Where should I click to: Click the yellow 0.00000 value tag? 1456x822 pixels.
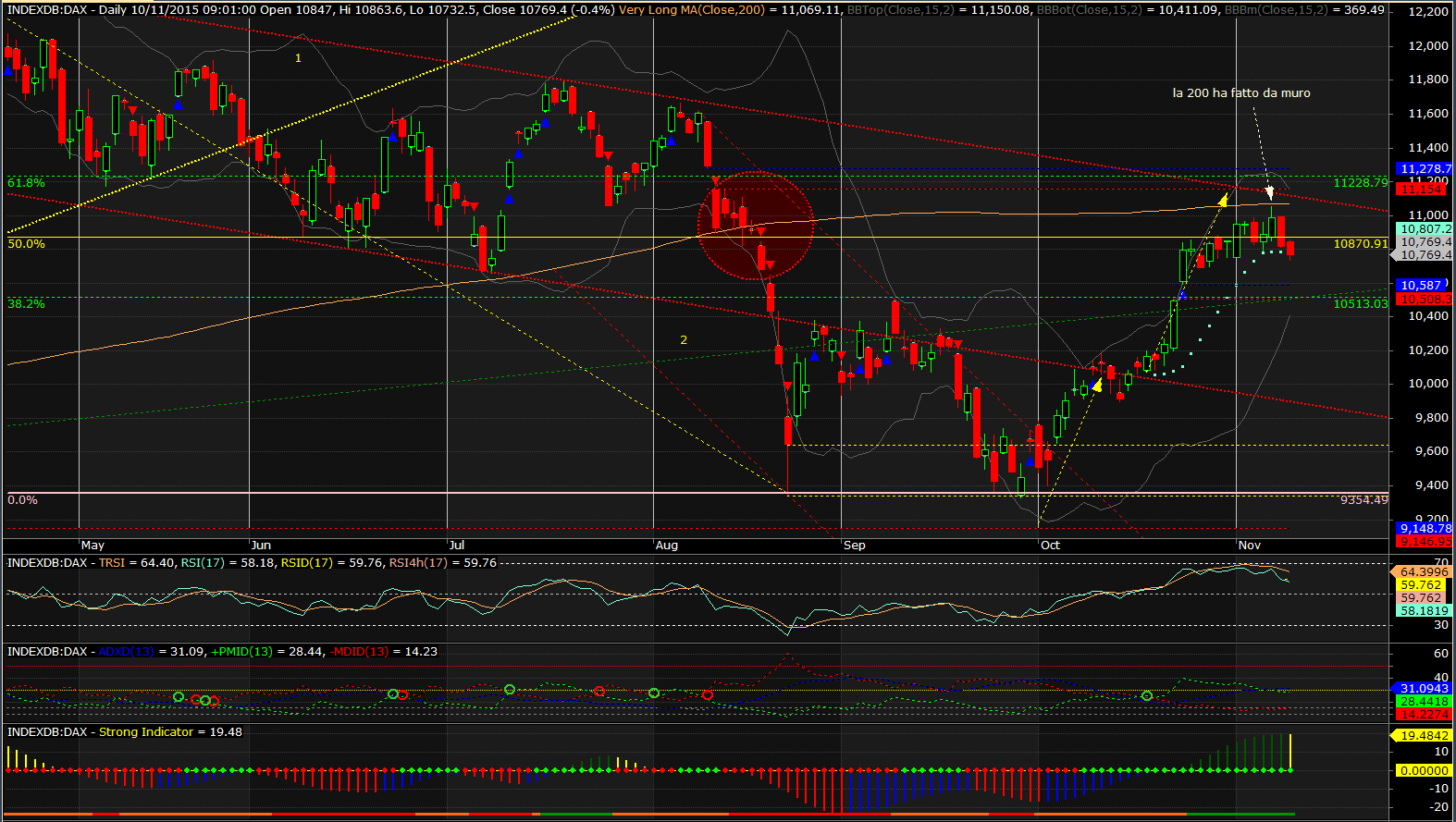click(1425, 770)
